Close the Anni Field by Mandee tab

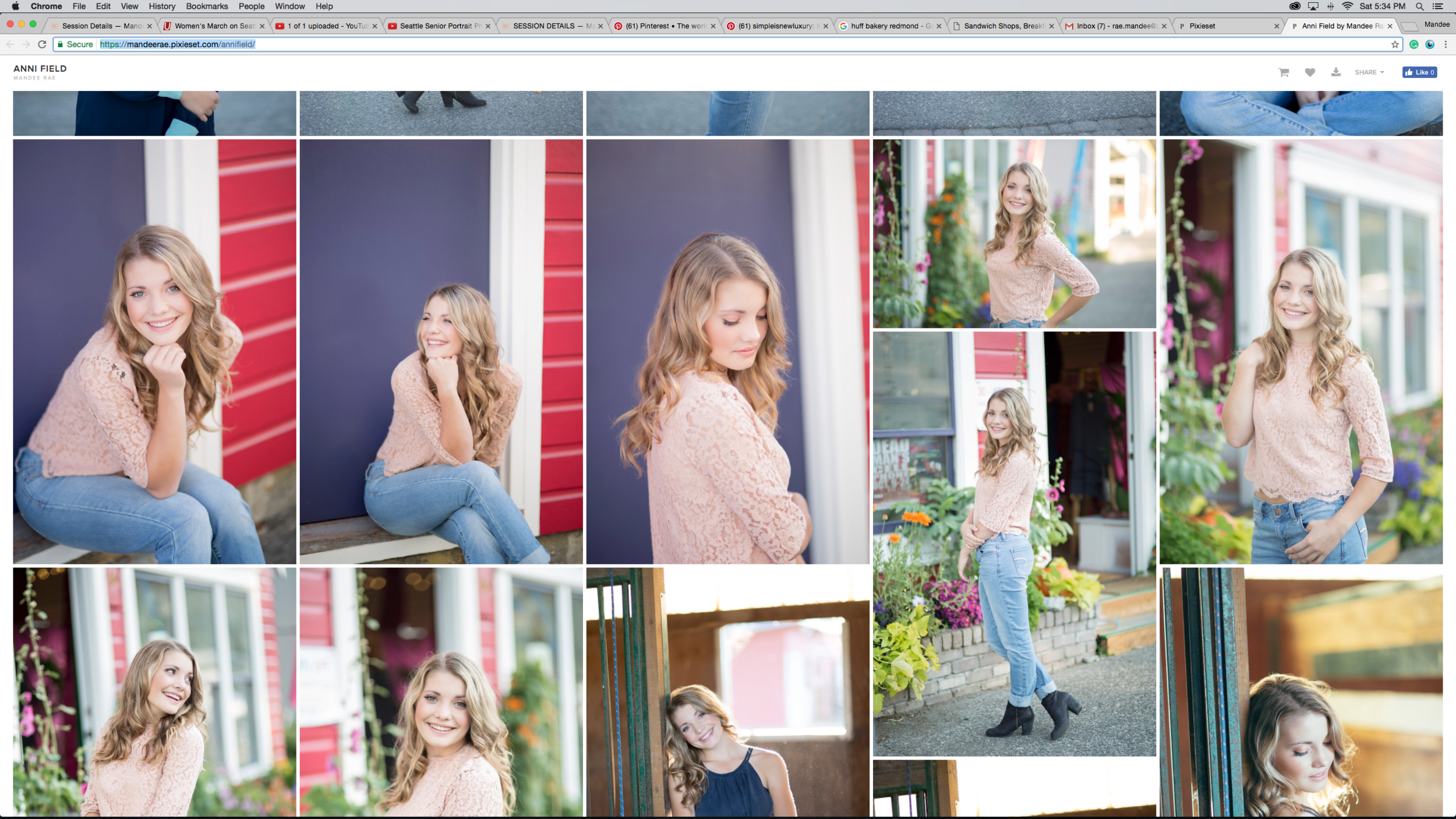point(1390,26)
